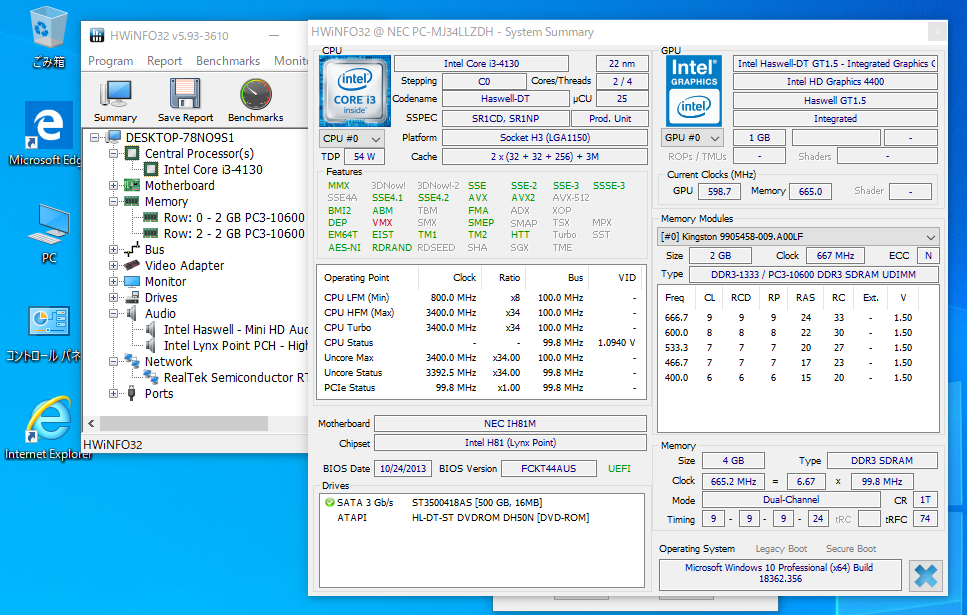Click the Operating System Windows 10 field
967x615 pixels.
(x=780, y=574)
